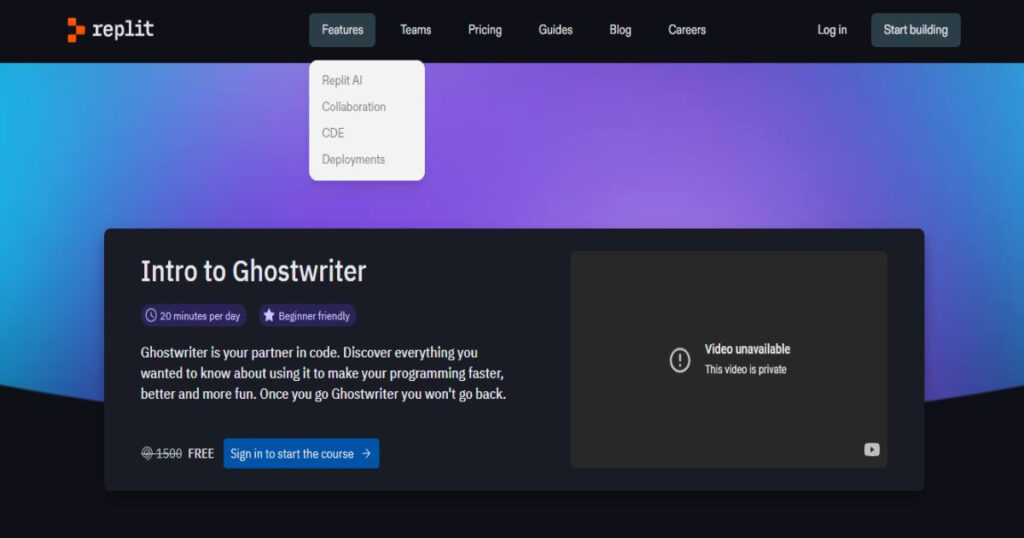Click the YouTube icon in video player
This screenshot has height=538, width=1024.
click(x=871, y=450)
